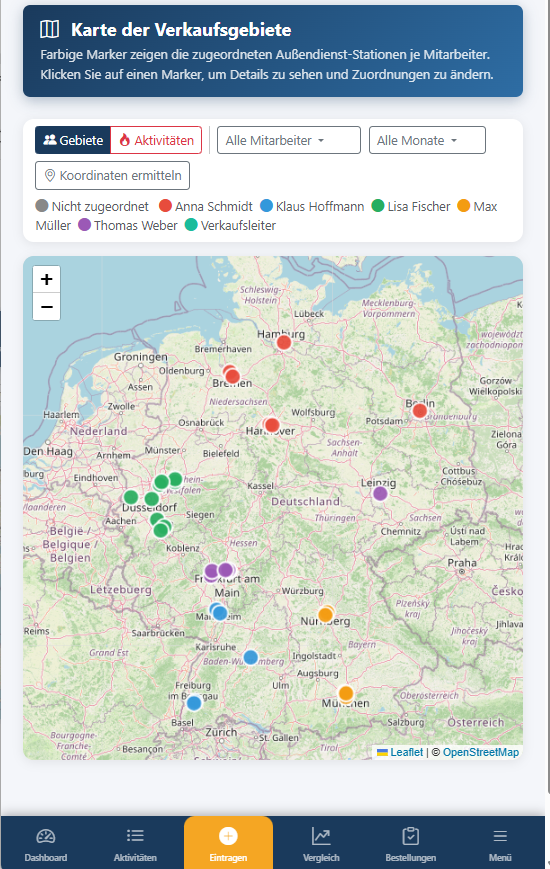Open the Menü hamburger icon
The height and width of the screenshot is (869, 550).
(x=500, y=844)
